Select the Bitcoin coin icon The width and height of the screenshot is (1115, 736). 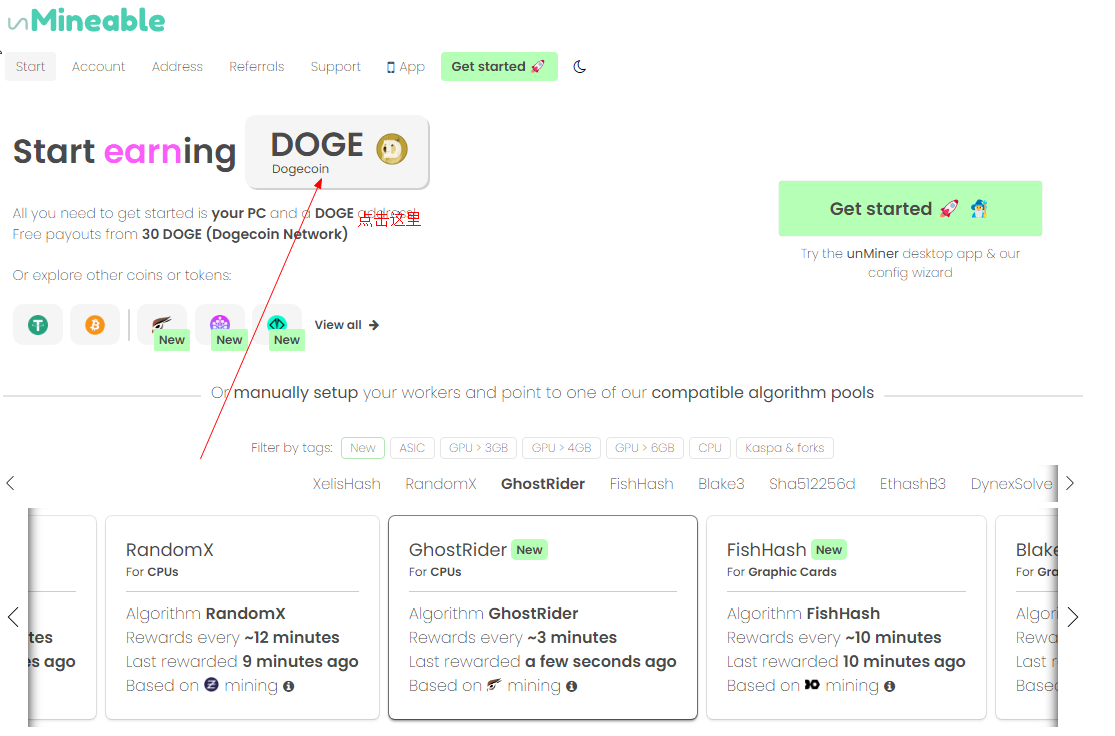(95, 325)
